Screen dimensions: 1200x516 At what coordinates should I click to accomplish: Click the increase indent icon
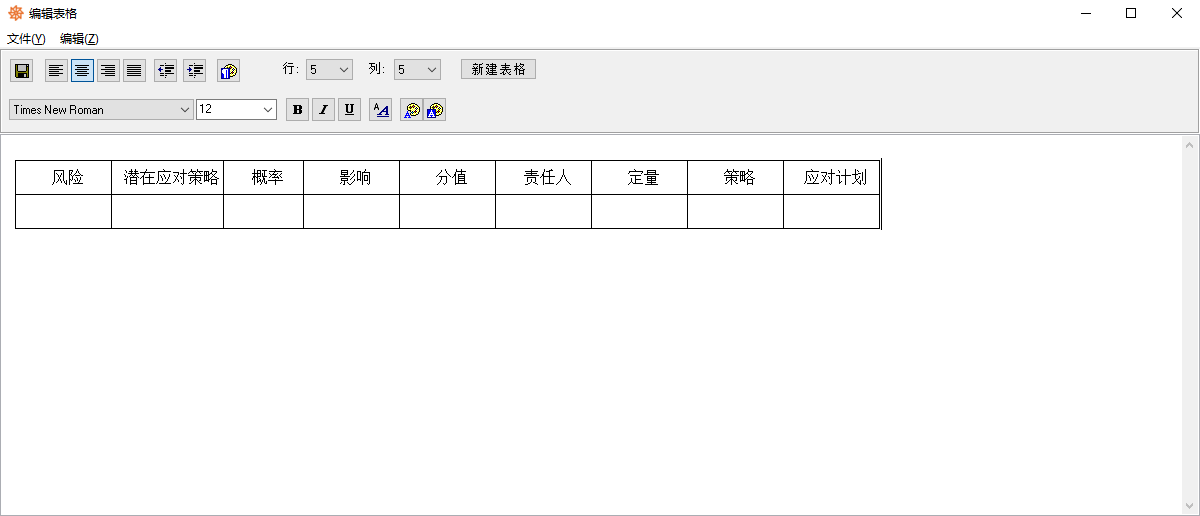[x=194, y=71]
